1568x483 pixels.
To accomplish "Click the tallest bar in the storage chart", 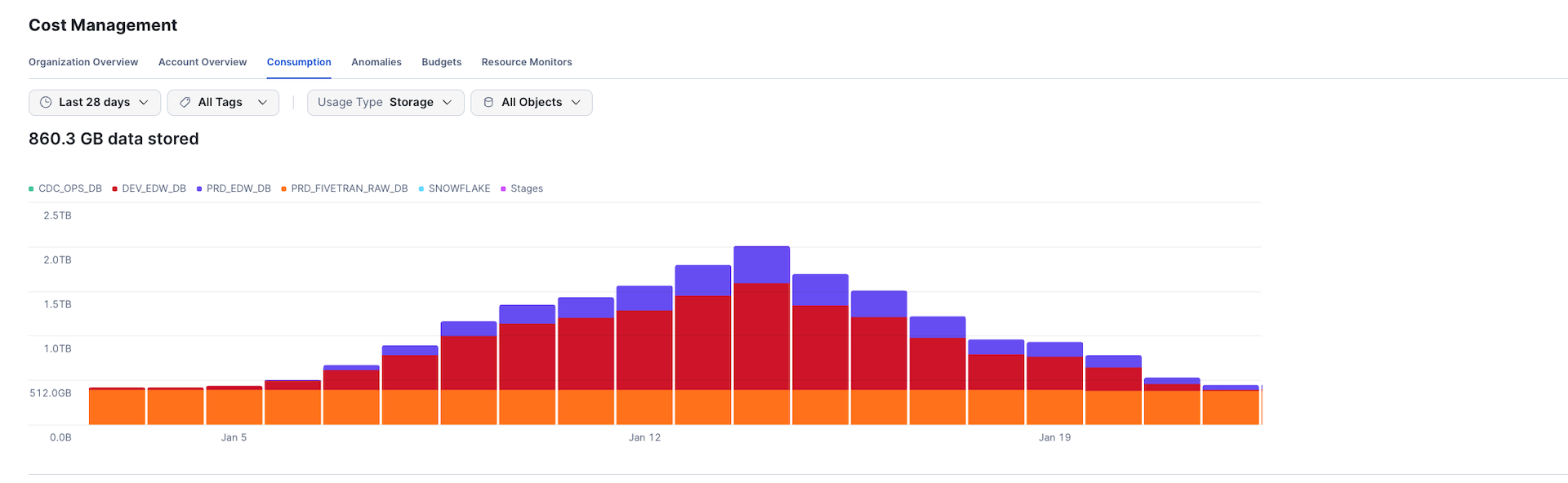I will pos(761,335).
